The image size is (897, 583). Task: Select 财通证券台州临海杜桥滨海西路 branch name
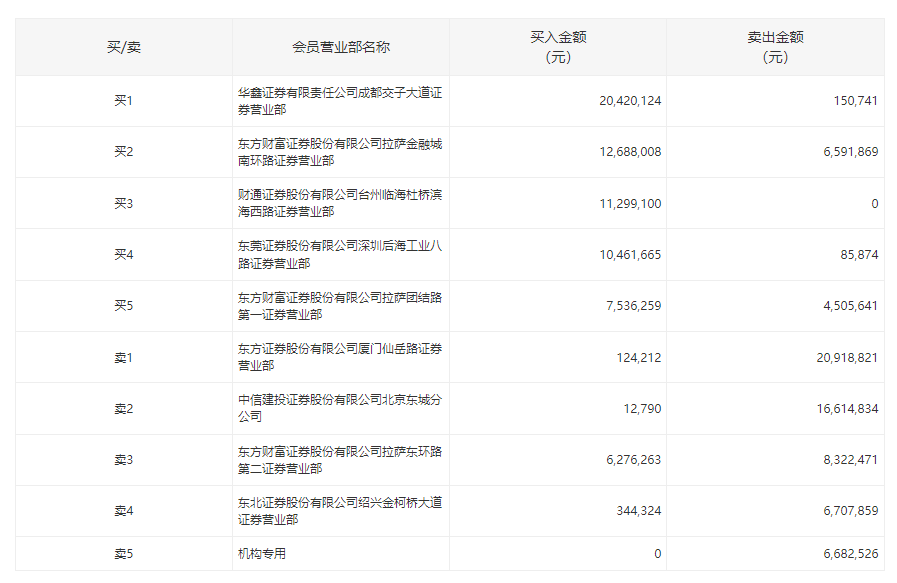340,203
